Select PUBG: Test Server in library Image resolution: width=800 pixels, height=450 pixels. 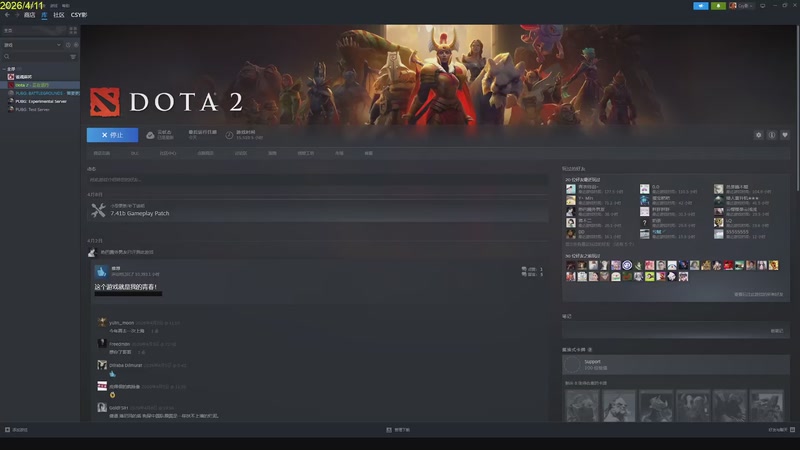tap(40, 110)
